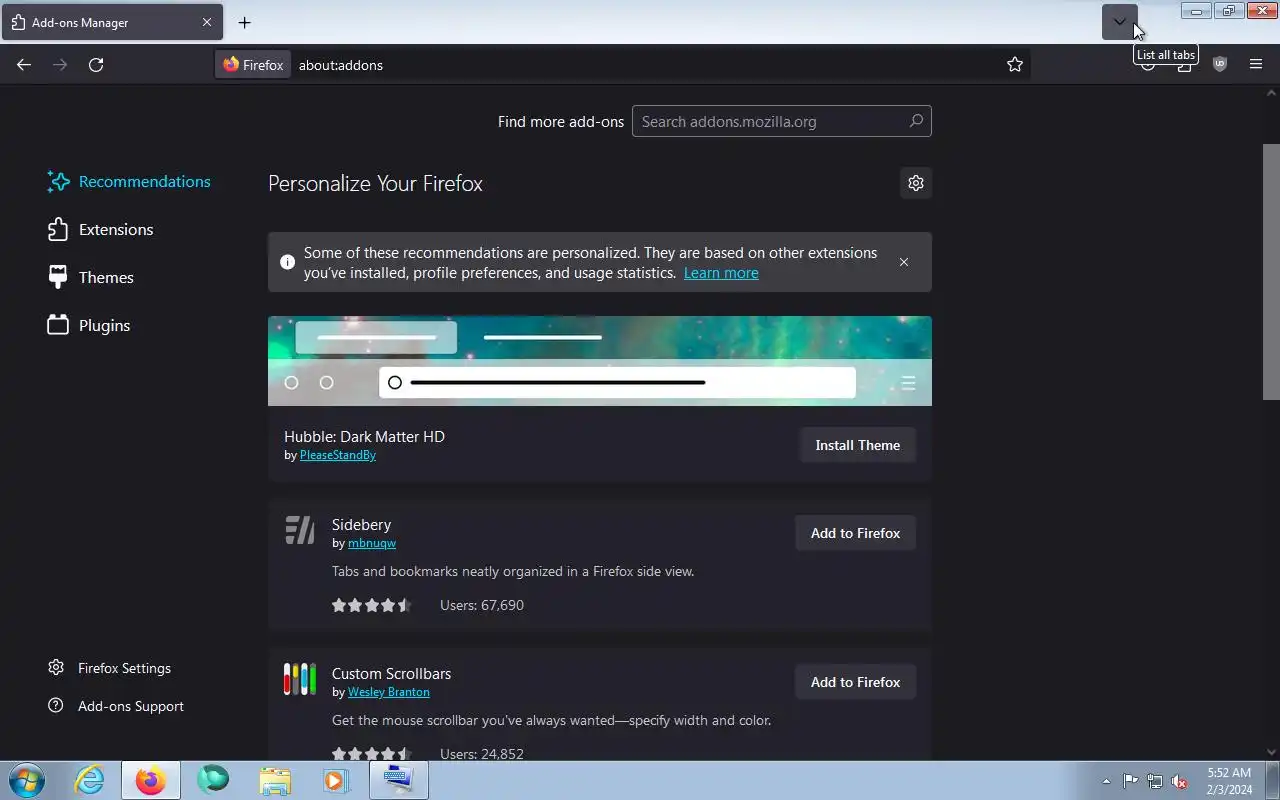Click the 'Personalize Your Firefox' heading

tap(375, 184)
